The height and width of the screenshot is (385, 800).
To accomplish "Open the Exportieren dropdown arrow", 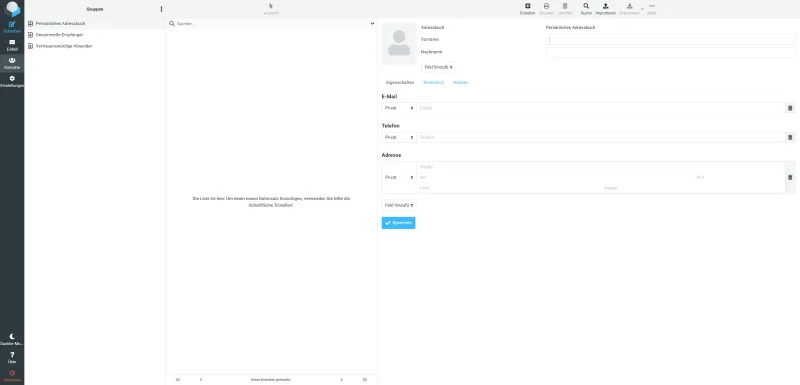I will click(642, 9).
